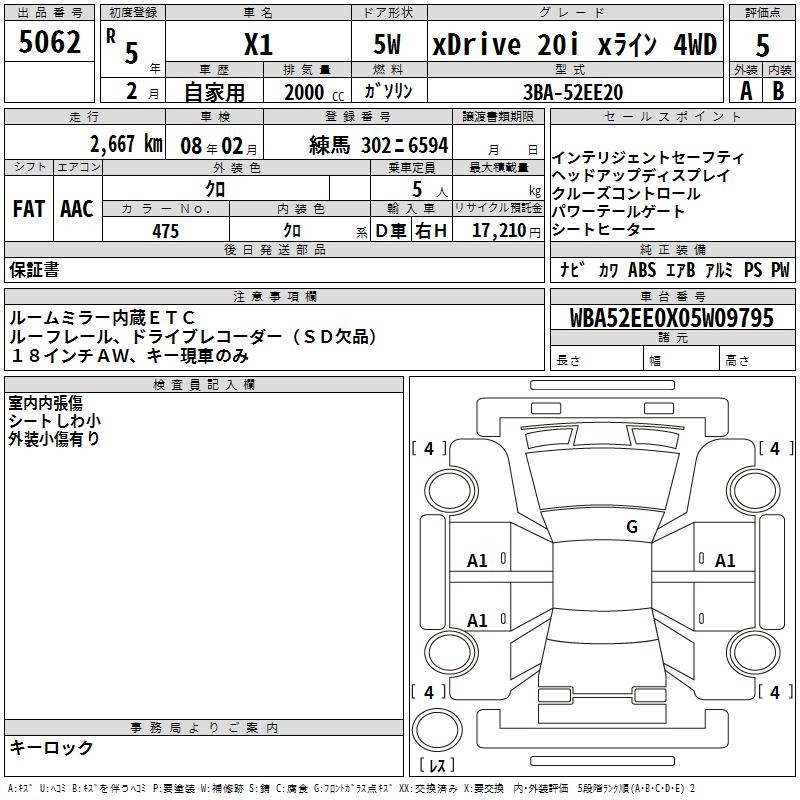Image resolution: width=800 pixels, height=800 pixels.
Task: Select the FAT shift value
Action: [x=29, y=209]
